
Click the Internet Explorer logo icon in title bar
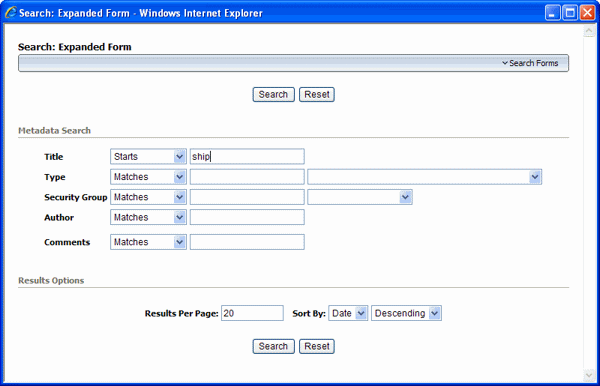(11, 13)
